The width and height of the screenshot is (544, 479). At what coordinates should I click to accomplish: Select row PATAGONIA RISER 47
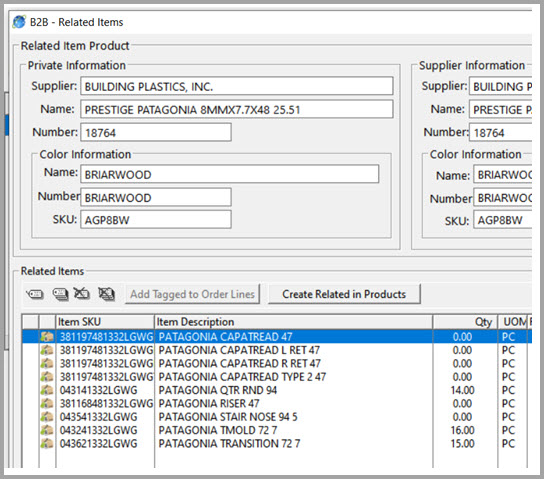point(277,403)
